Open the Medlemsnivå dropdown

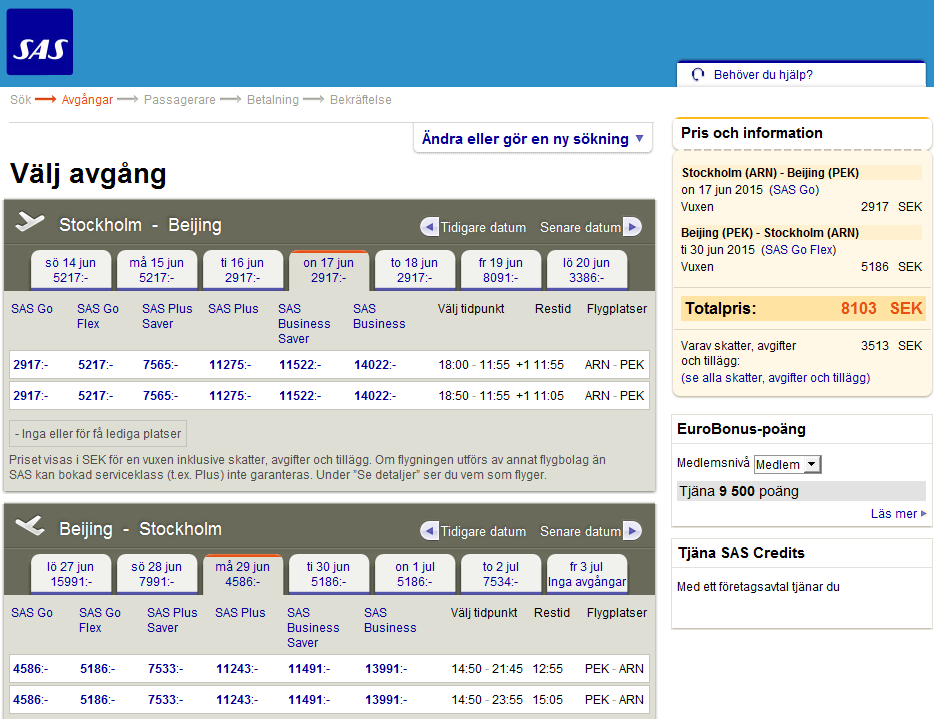pyautogui.click(x=786, y=464)
